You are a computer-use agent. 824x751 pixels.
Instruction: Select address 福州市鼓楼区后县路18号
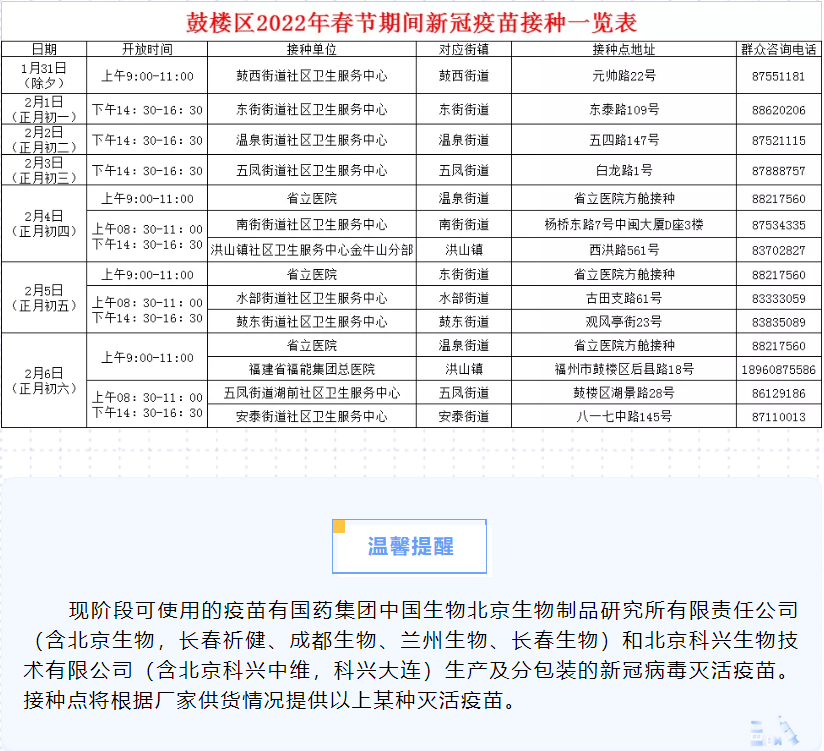[x=624, y=369]
